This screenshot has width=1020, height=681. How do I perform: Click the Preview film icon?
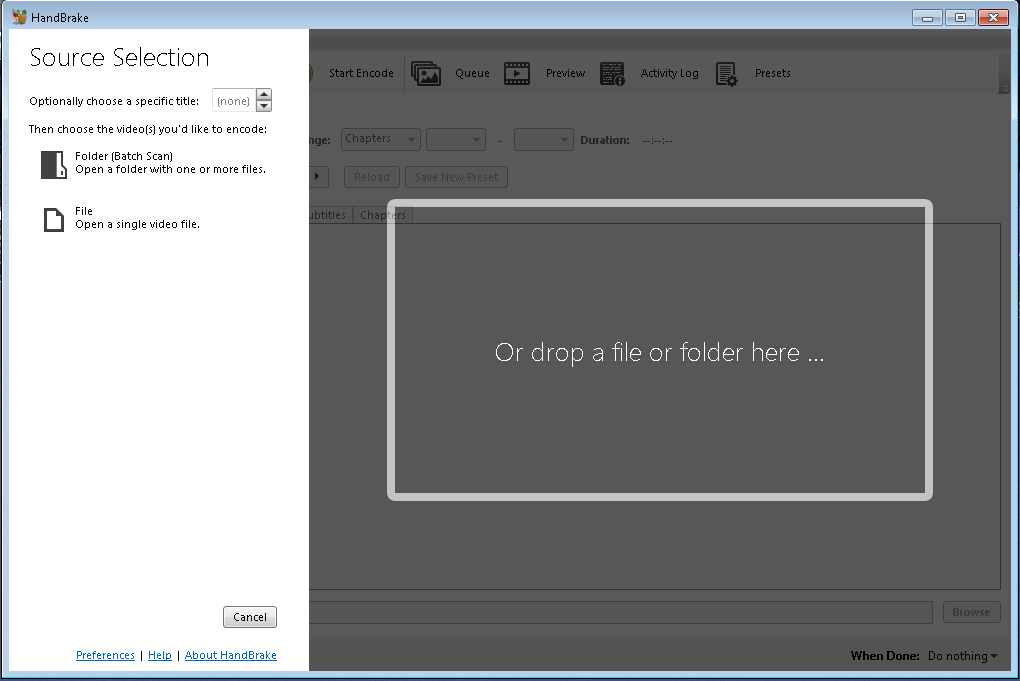517,73
